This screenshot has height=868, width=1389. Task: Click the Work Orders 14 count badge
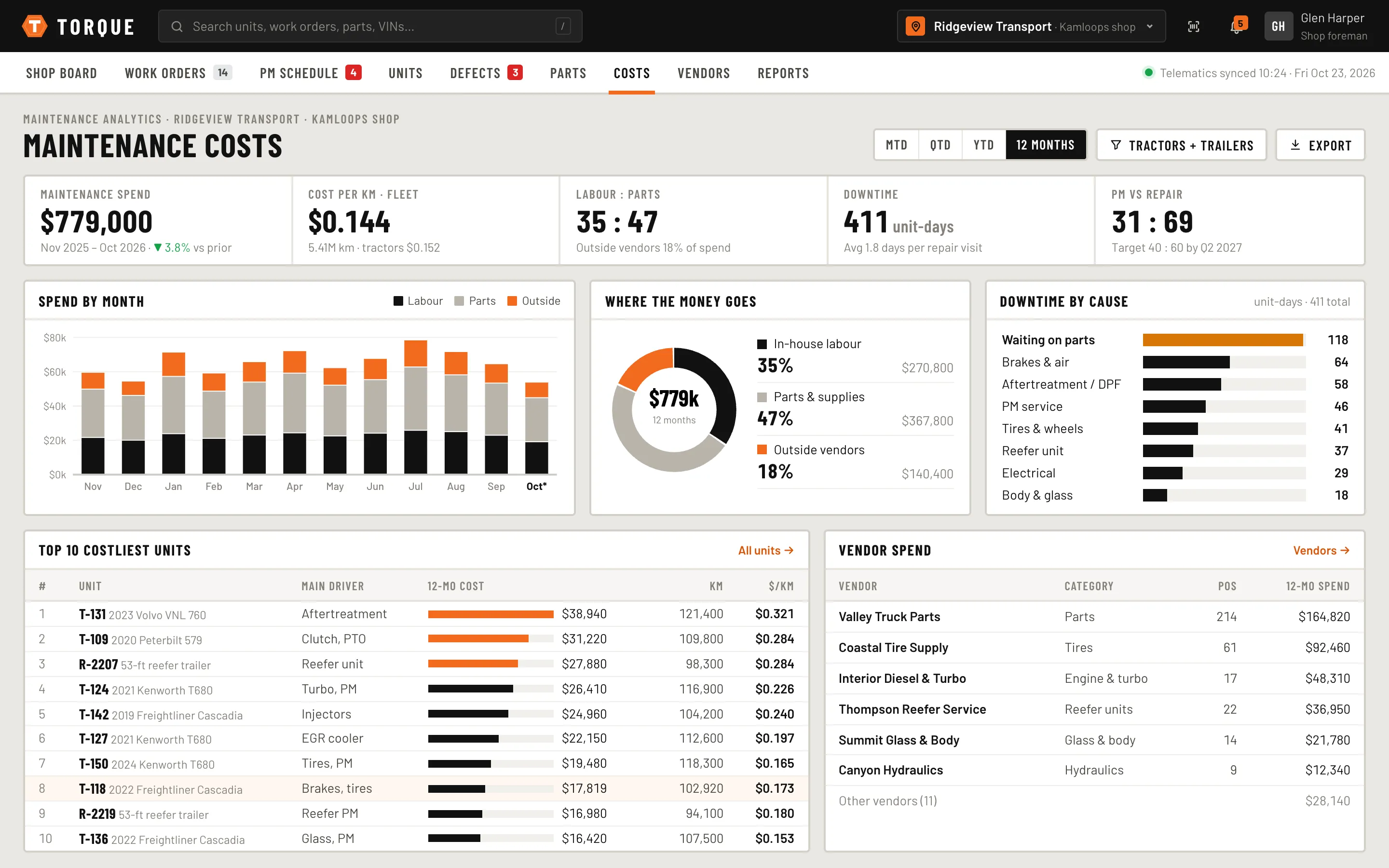pos(223,73)
